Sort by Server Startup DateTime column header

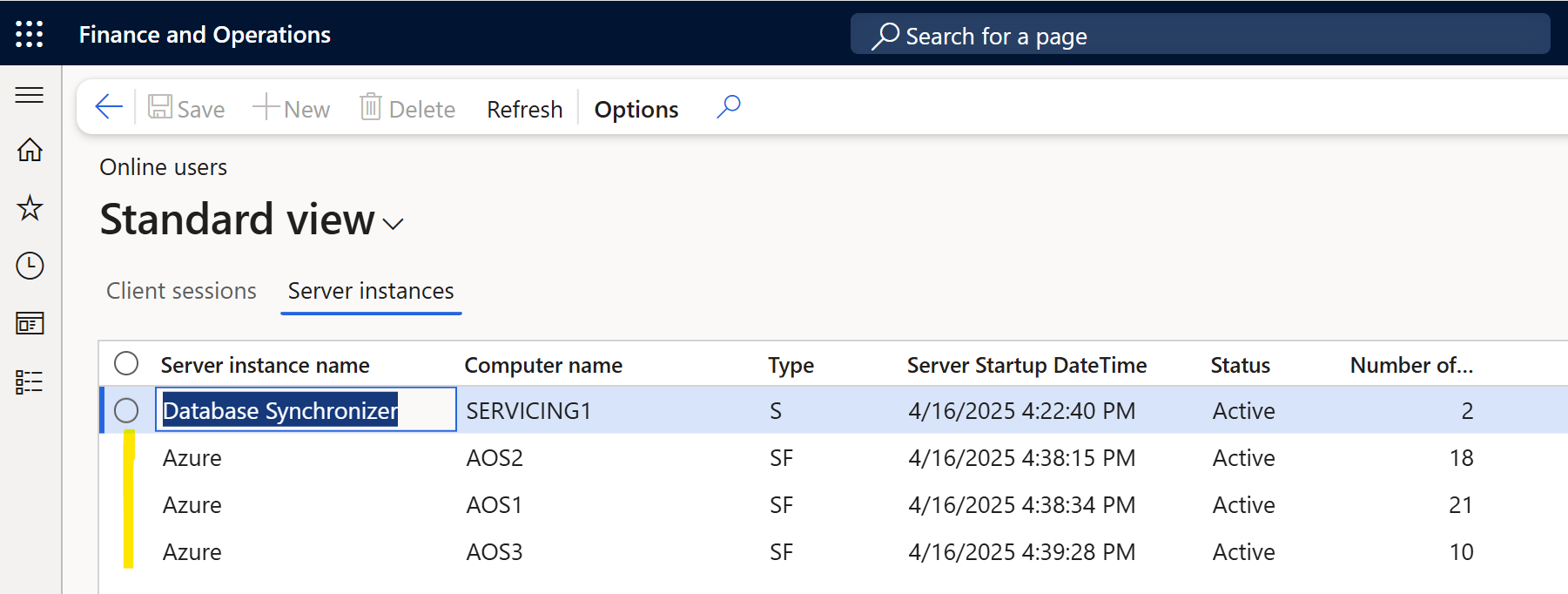[x=1026, y=365]
